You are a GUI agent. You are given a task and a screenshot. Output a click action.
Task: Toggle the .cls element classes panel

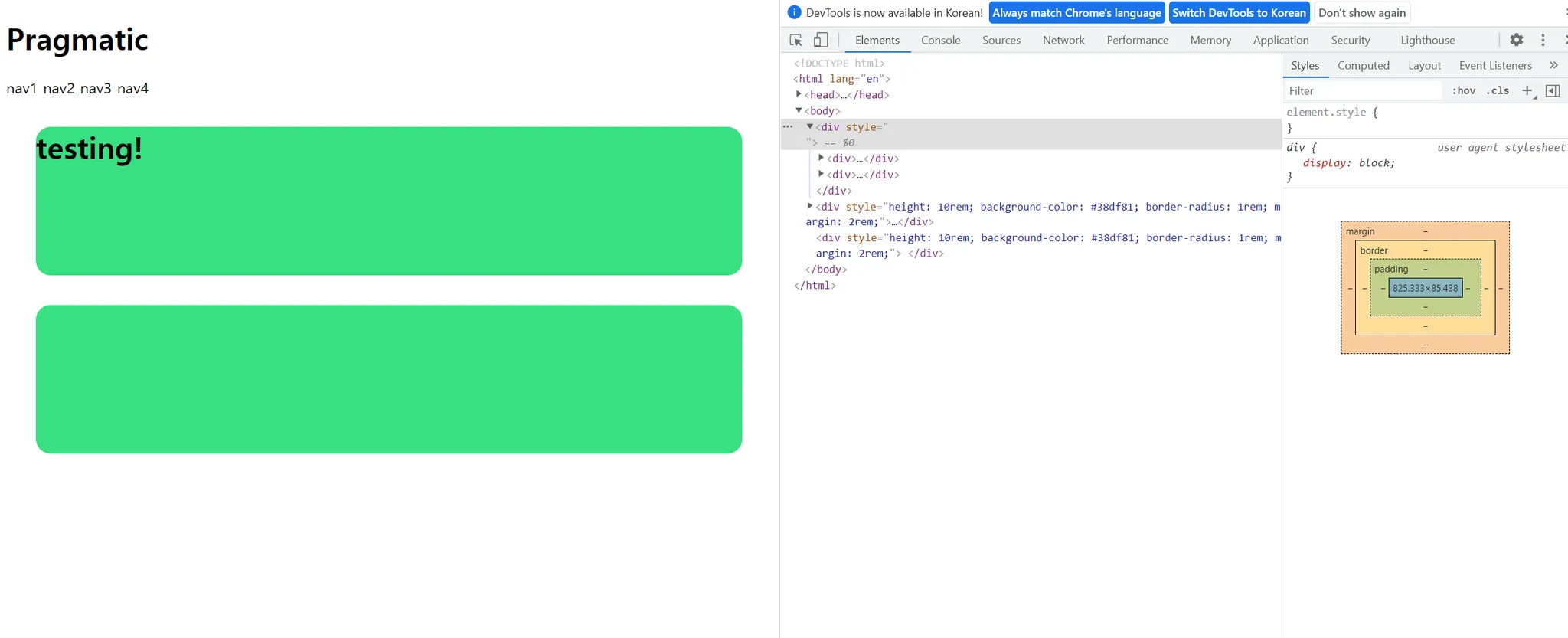click(1498, 90)
